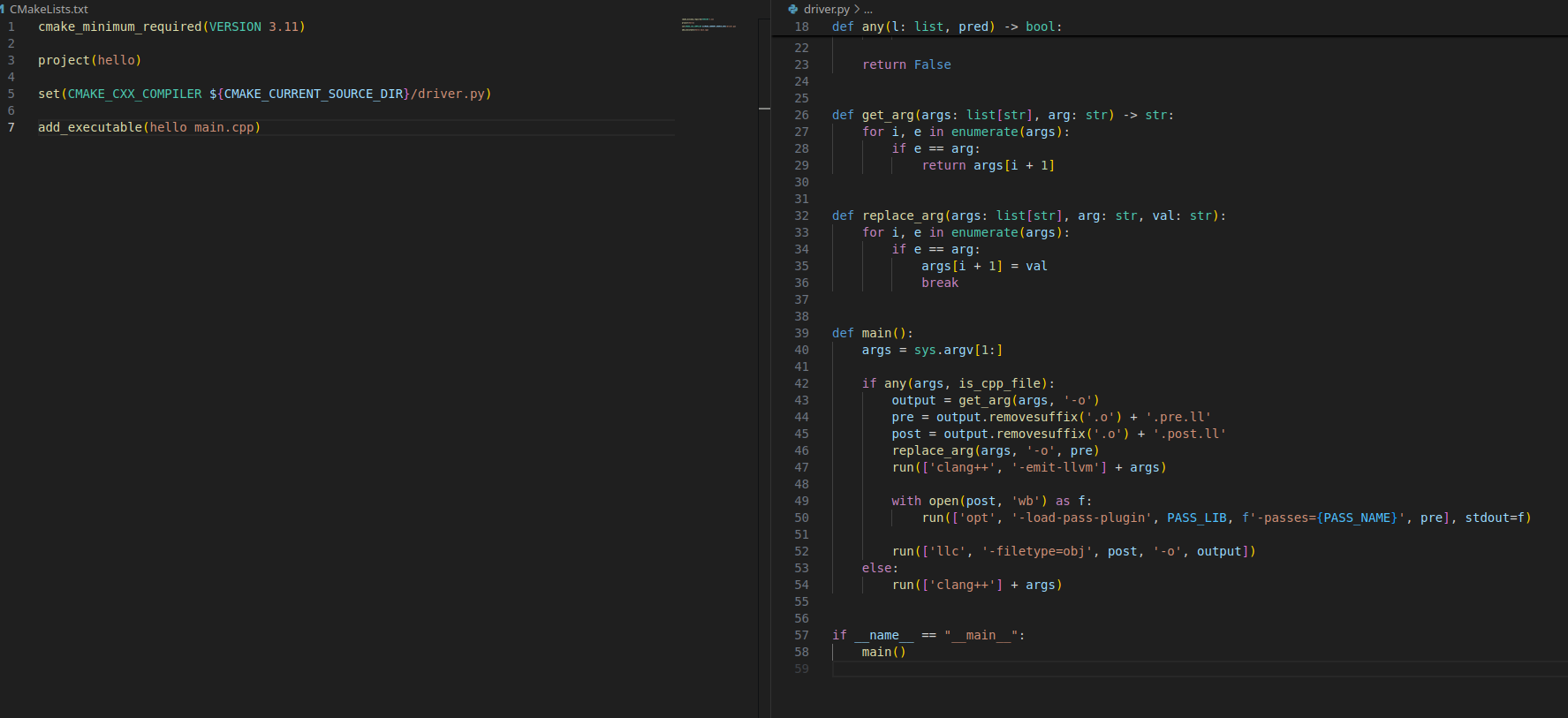This screenshot has width=1568, height=718.
Task: Click 'is_cpp_file' on line 42
Action: (999, 383)
